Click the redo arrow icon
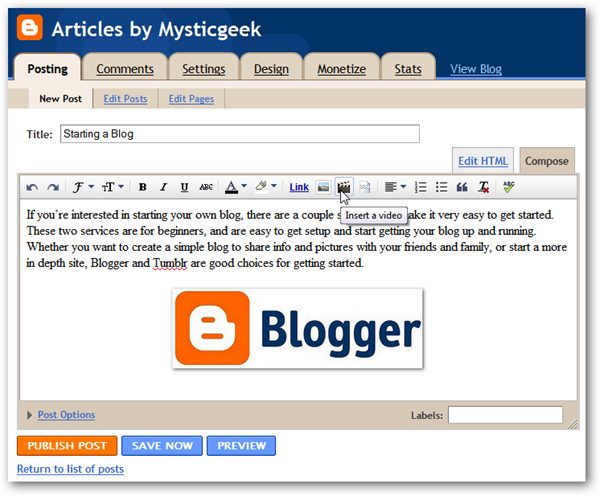 pyautogui.click(x=52, y=187)
